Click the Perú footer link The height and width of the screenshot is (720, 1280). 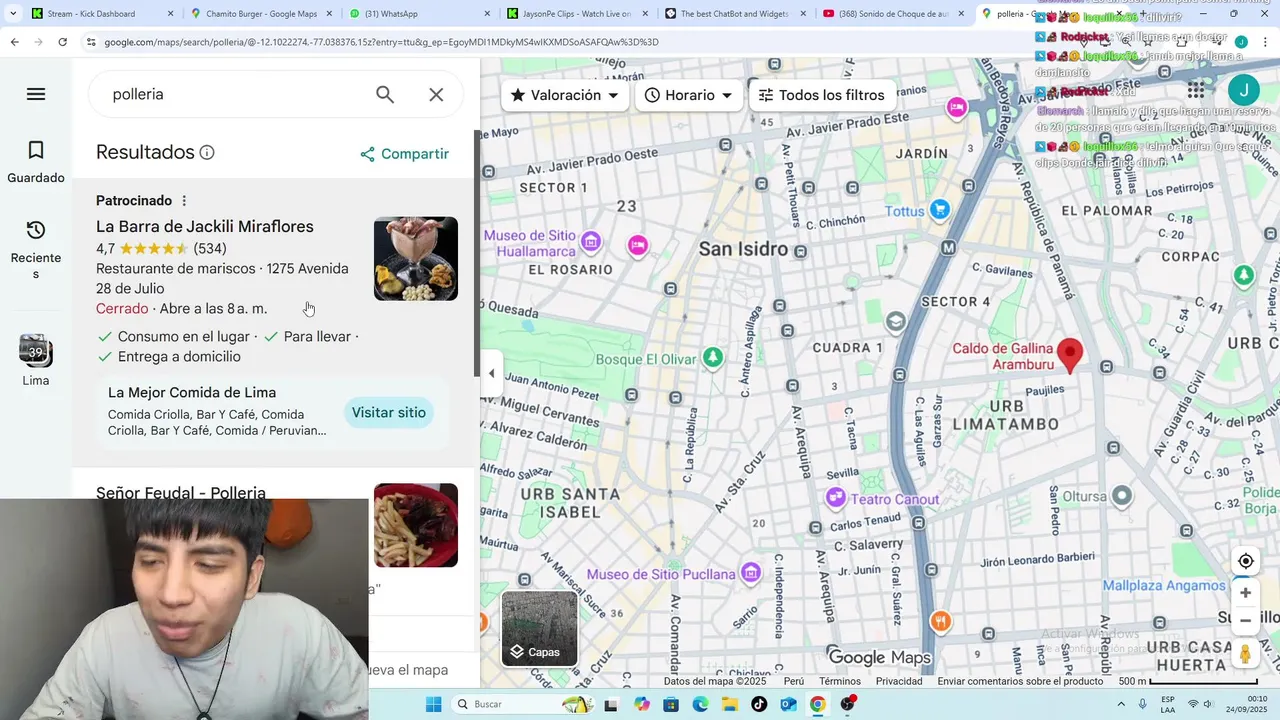point(794,681)
